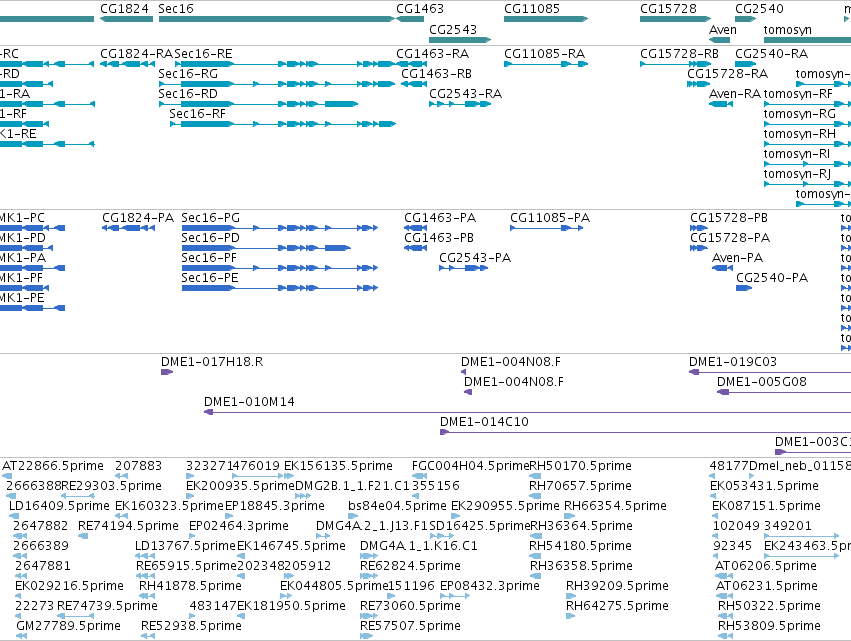Click the CG2543 gene label

[x=453, y=29]
